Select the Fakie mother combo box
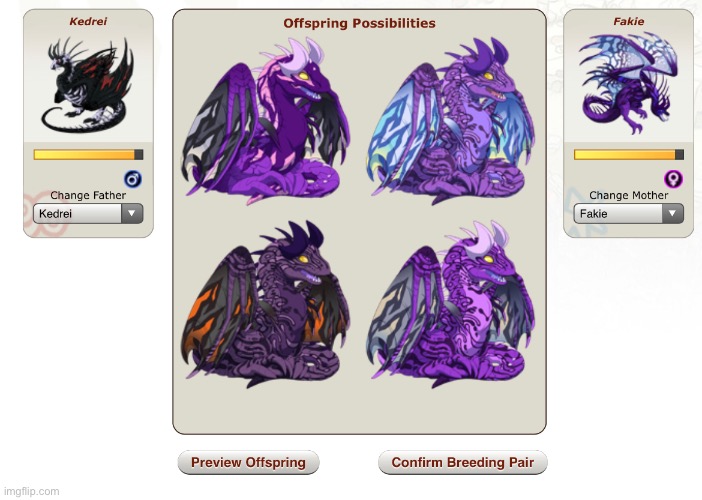702x500 pixels. click(x=629, y=214)
